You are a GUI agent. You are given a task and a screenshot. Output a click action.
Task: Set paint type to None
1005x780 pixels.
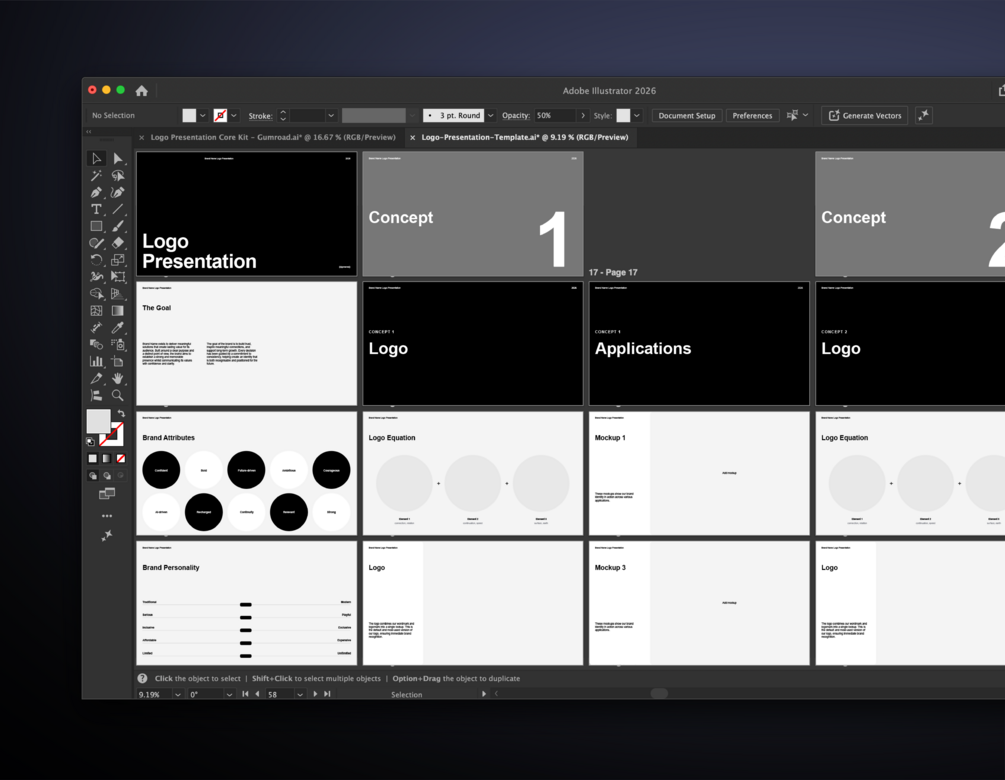pos(121,458)
